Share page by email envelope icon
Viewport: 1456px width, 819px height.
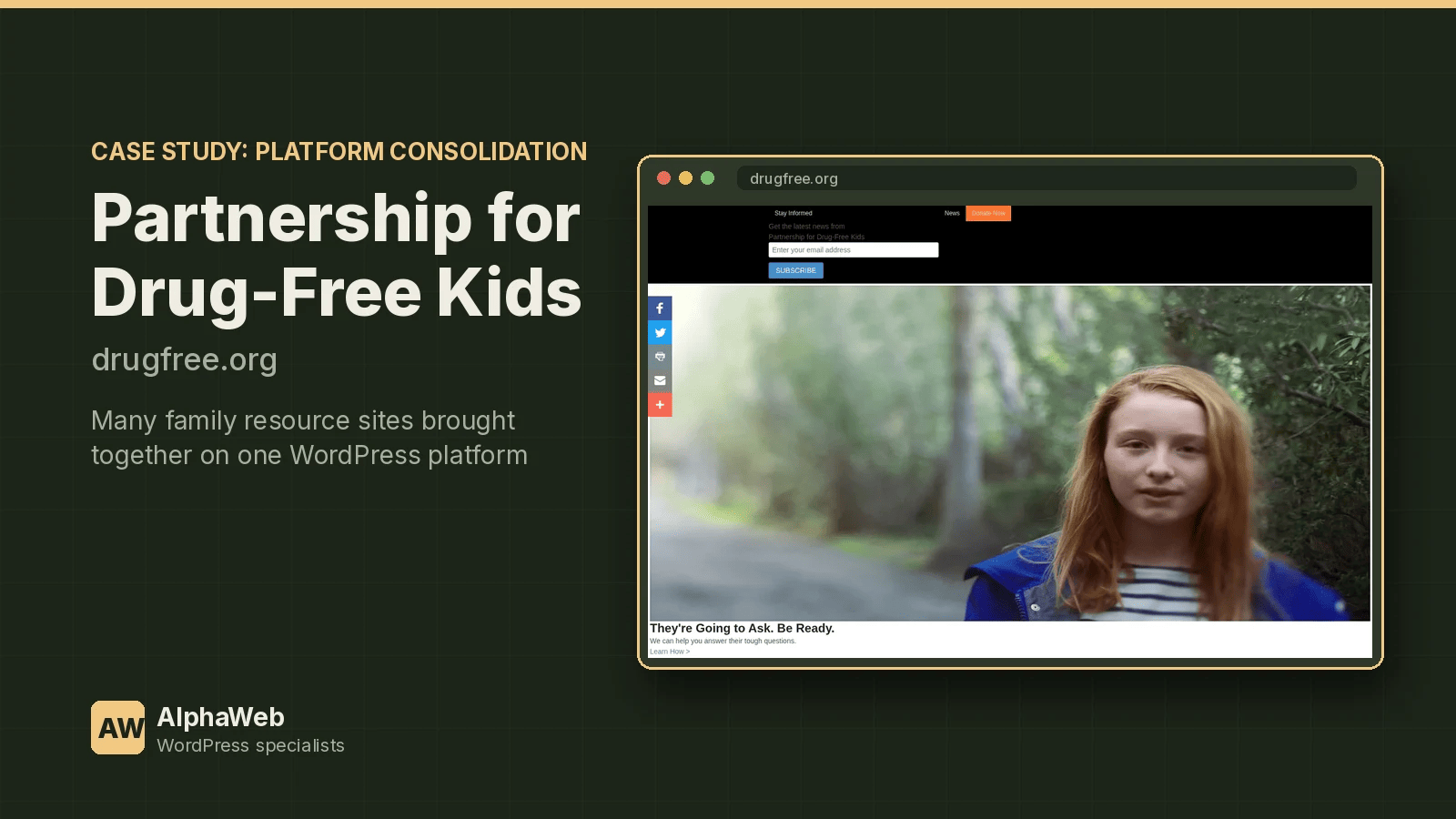[x=660, y=380]
